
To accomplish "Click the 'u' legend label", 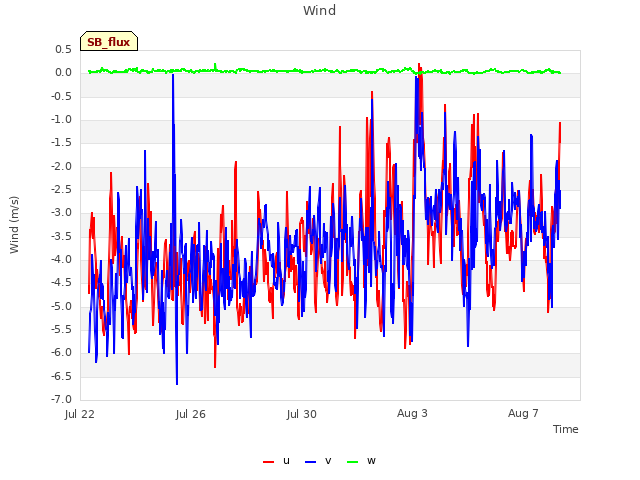I will click(x=286, y=461).
